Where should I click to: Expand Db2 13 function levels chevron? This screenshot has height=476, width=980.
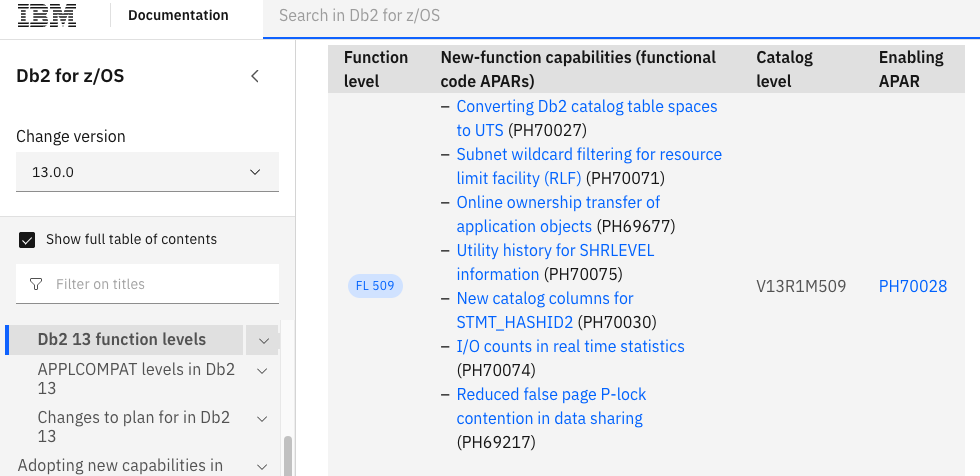point(263,340)
